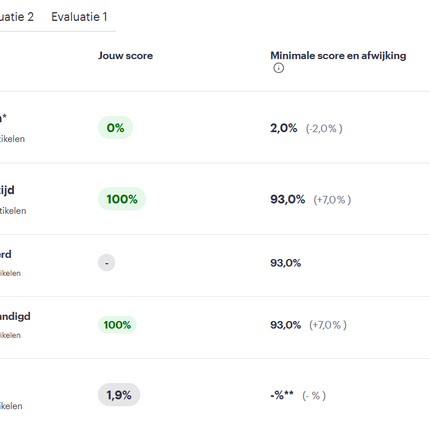Click the (- %) deviation text
The image size is (430, 430).
tap(314, 396)
